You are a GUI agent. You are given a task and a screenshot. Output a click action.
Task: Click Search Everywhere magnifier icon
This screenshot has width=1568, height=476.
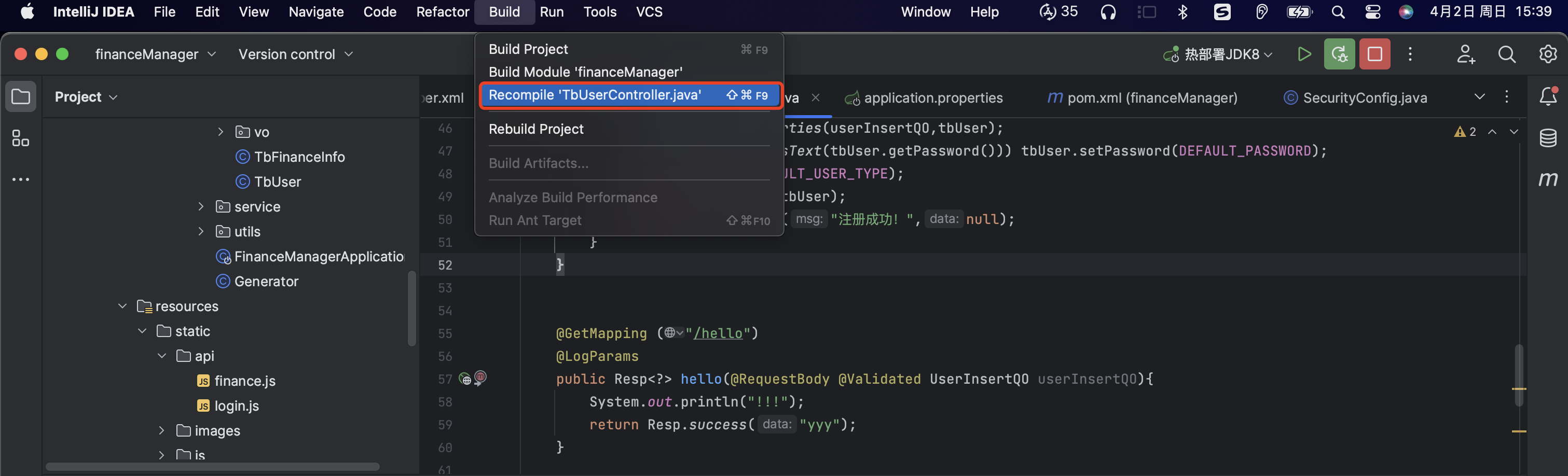pos(1507,54)
